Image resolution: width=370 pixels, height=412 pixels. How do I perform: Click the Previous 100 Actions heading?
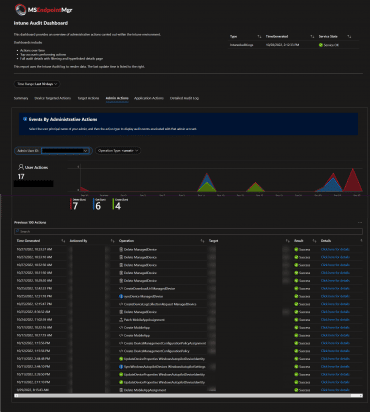(x=30, y=222)
